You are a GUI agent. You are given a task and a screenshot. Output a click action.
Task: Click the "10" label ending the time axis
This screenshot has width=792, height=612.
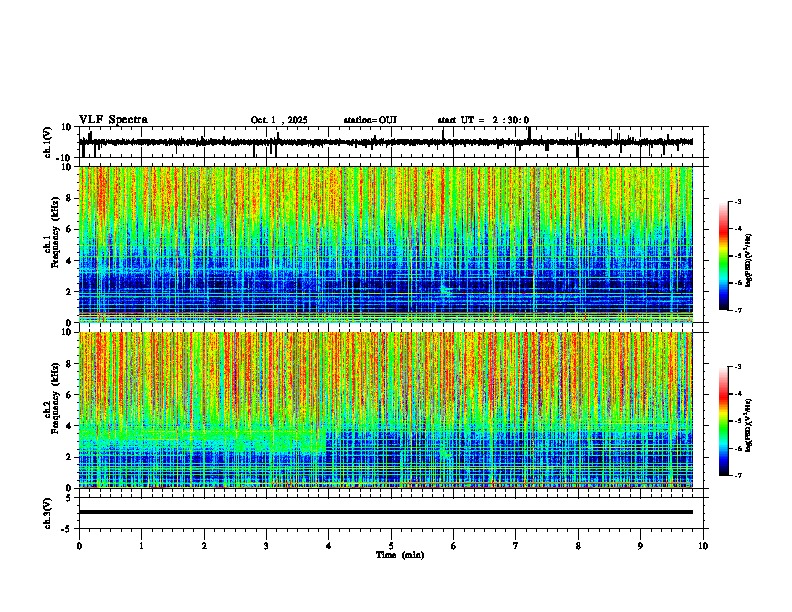[x=703, y=546]
